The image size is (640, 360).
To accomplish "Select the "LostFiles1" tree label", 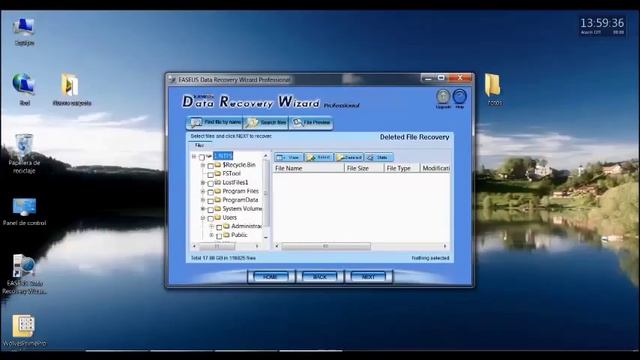I will click(x=236, y=182).
